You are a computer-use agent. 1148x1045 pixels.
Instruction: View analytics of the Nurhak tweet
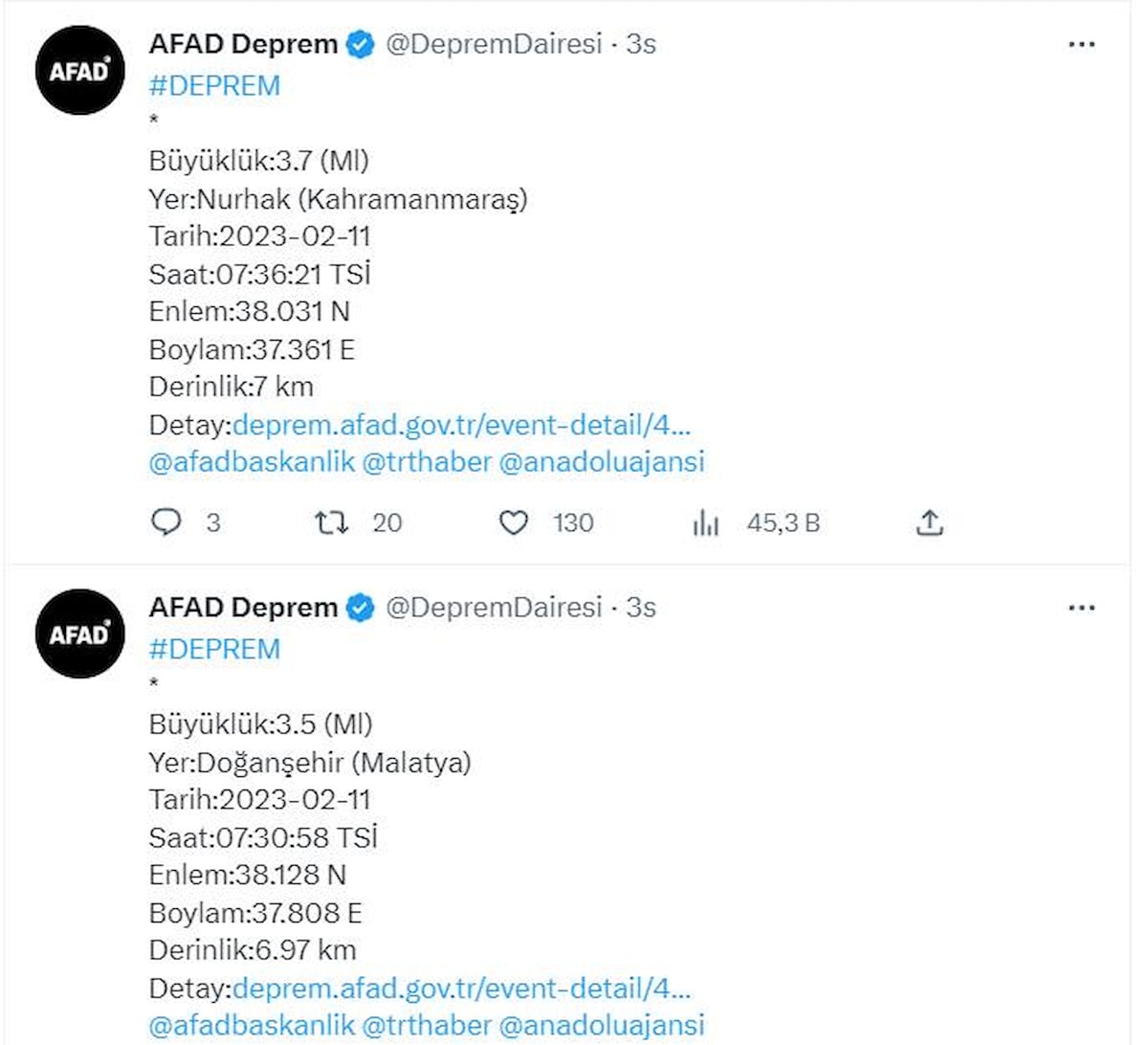click(x=706, y=522)
